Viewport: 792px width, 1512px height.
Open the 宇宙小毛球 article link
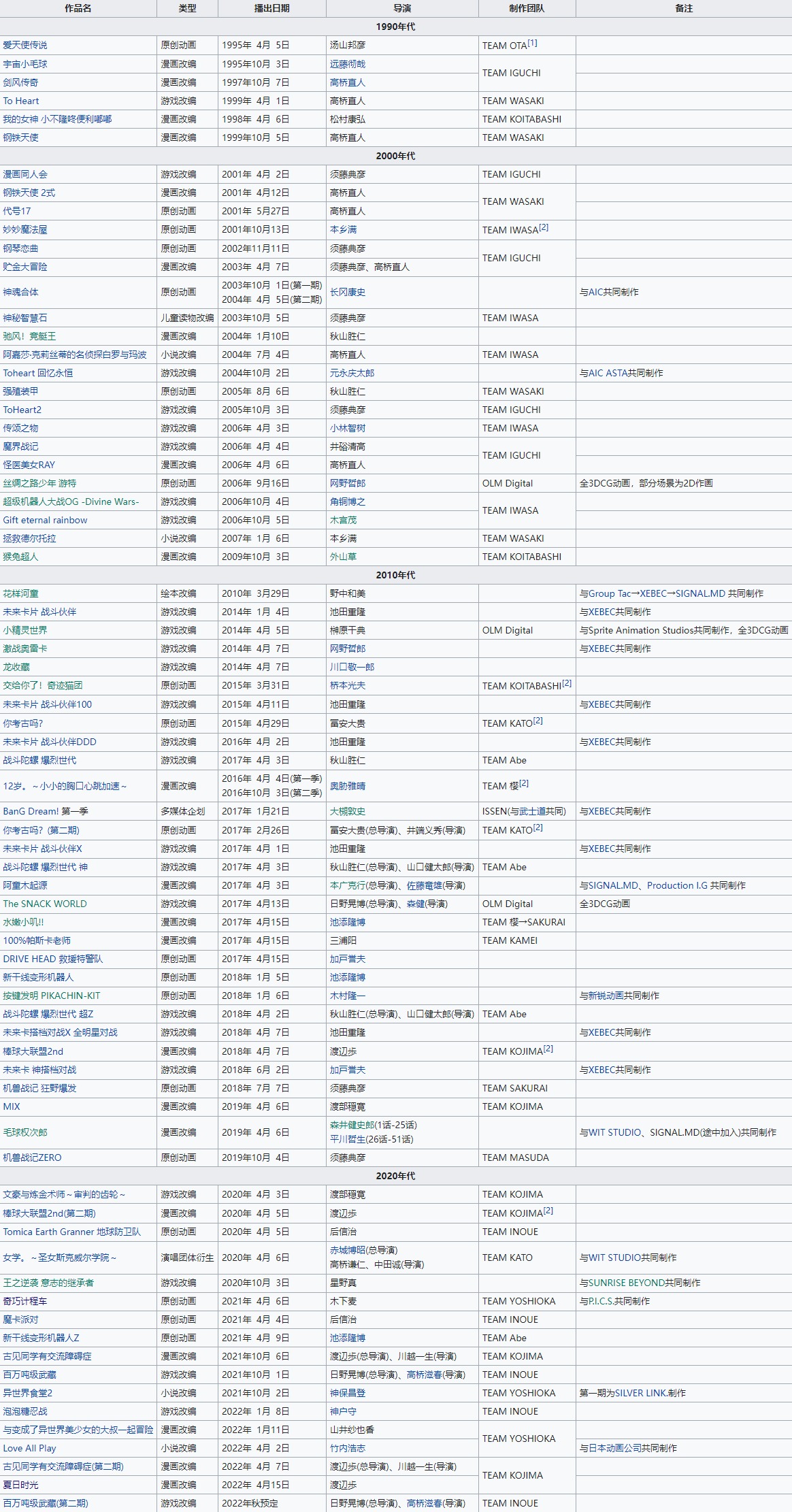(x=25, y=64)
